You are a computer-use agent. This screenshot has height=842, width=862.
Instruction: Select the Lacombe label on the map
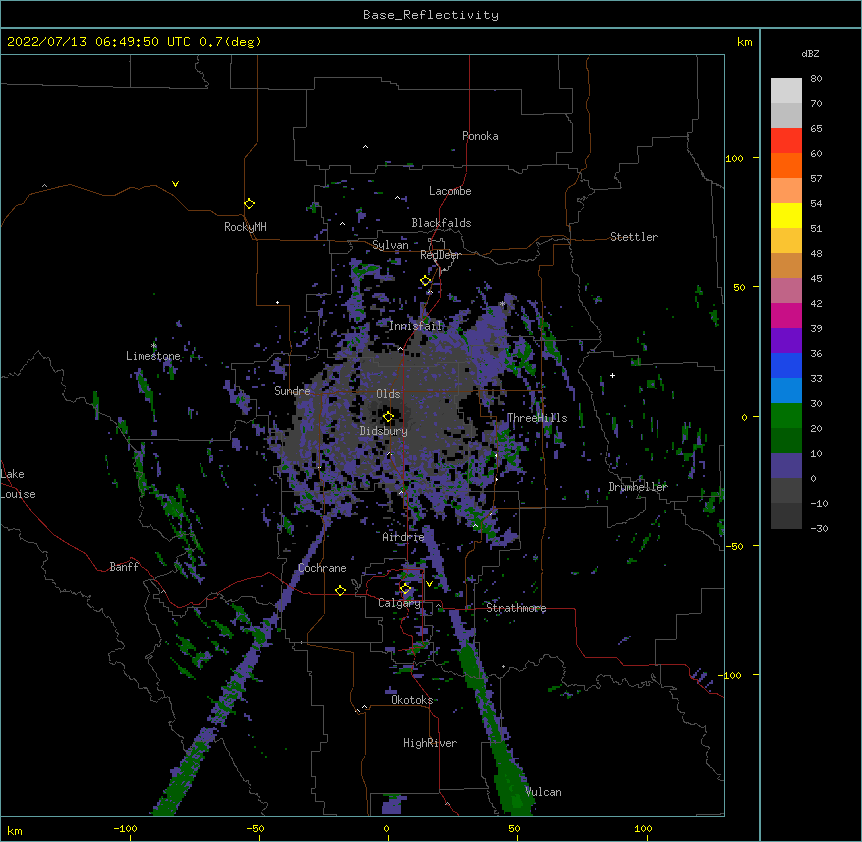[450, 191]
